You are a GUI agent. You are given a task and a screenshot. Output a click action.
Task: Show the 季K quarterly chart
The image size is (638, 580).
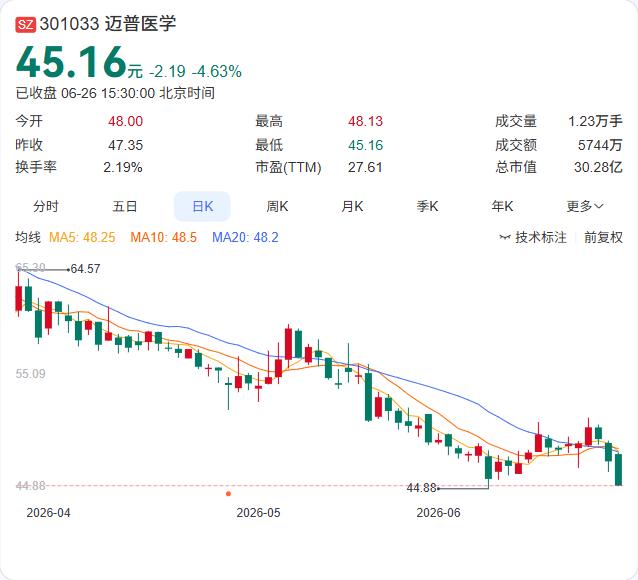pyautogui.click(x=427, y=206)
